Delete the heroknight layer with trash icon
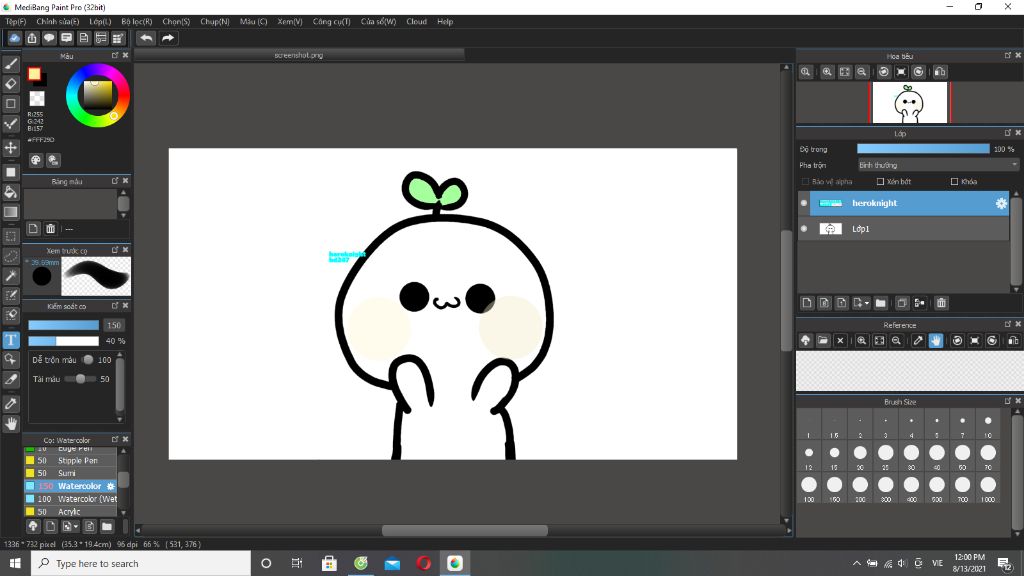This screenshot has width=1024, height=576. point(941,303)
